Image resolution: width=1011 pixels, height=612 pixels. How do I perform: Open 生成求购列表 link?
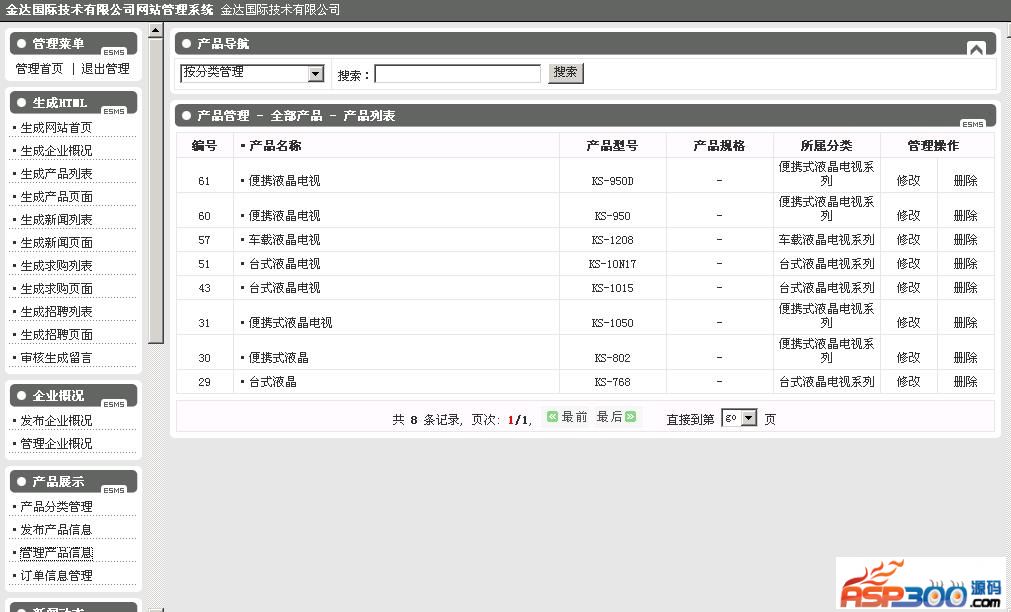(56, 266)
